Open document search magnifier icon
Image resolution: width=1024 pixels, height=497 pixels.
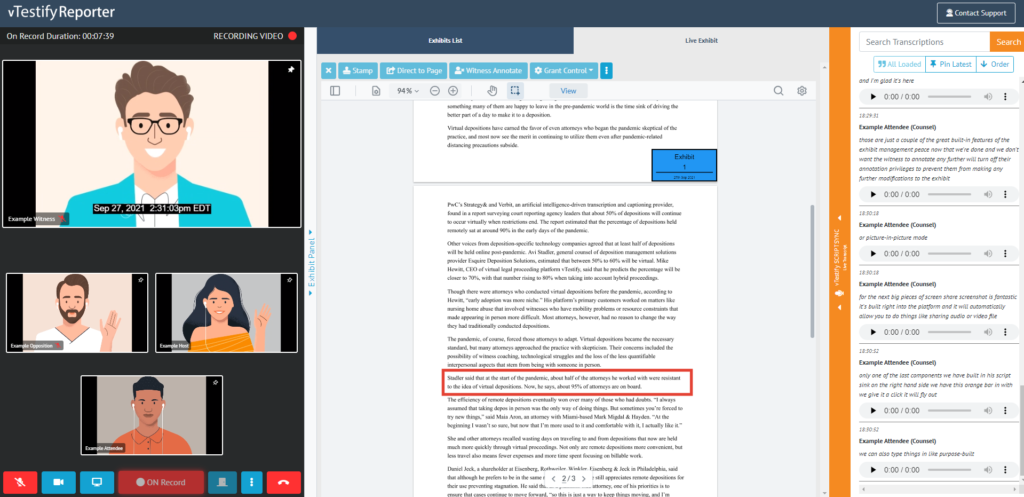coord(778,91)
